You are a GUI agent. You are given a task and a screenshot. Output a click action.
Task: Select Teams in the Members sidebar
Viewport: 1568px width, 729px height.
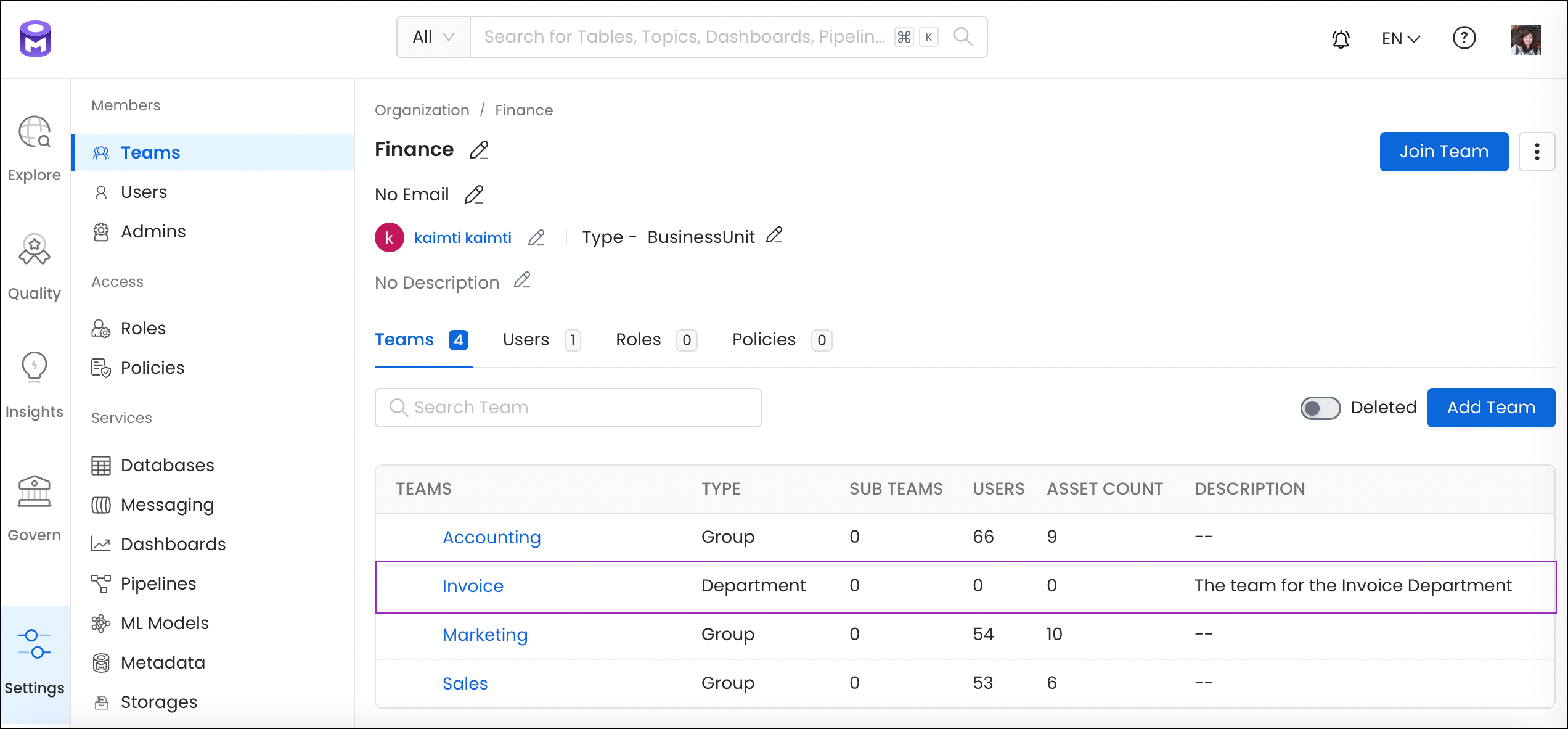(213, 153)
